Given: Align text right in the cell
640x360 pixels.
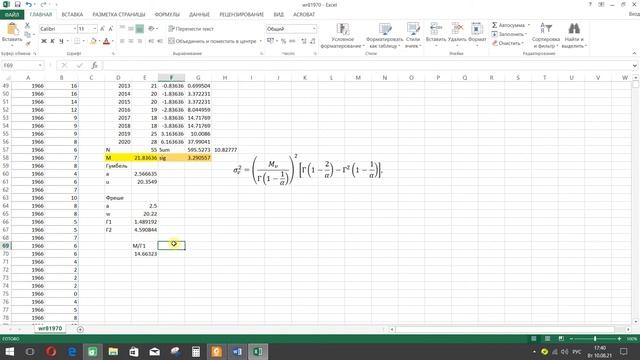Looking at the screenshot, I should point(140,41).
